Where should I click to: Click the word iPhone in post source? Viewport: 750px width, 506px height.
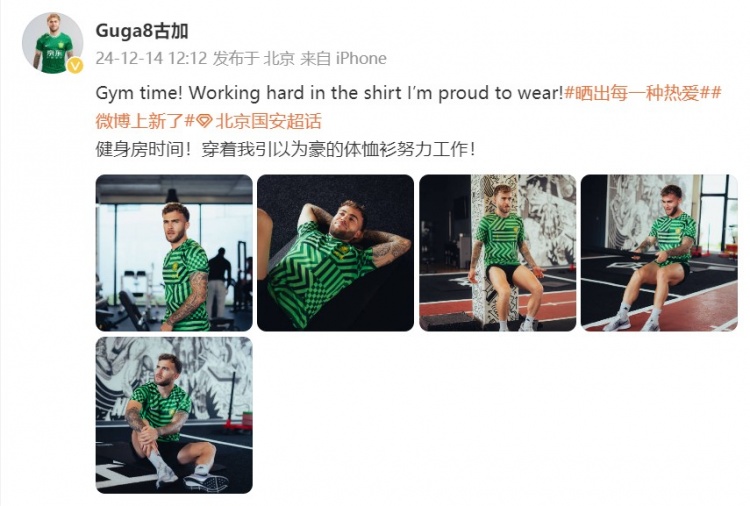coord(361,58)
